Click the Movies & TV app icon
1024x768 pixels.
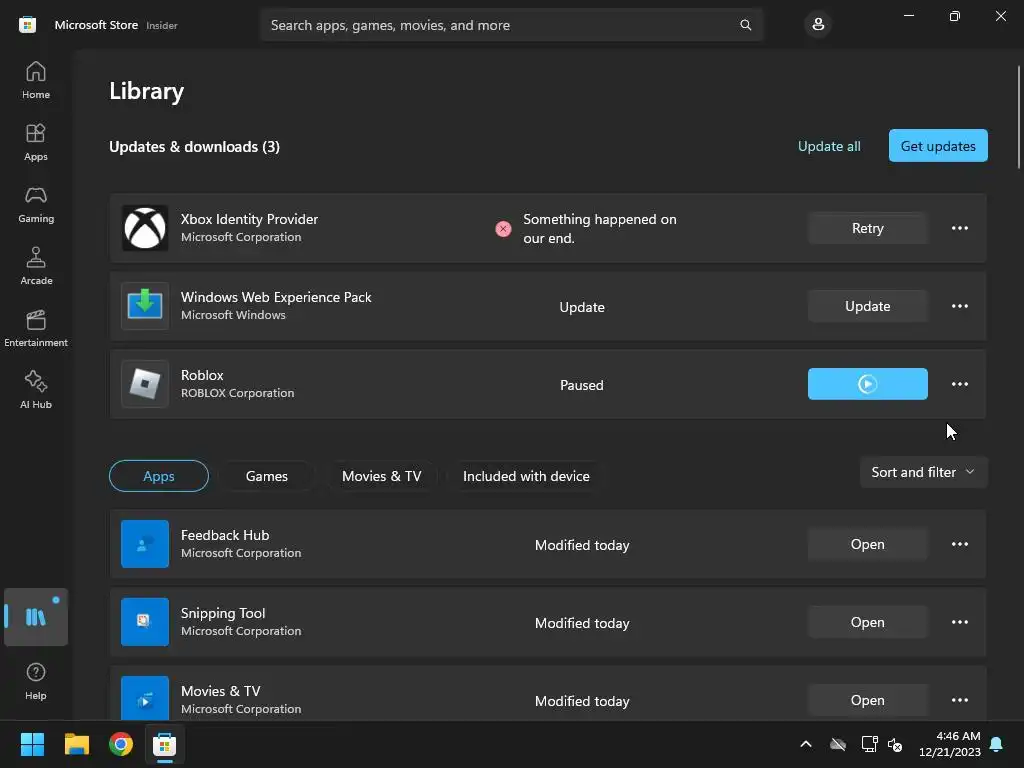145,699
